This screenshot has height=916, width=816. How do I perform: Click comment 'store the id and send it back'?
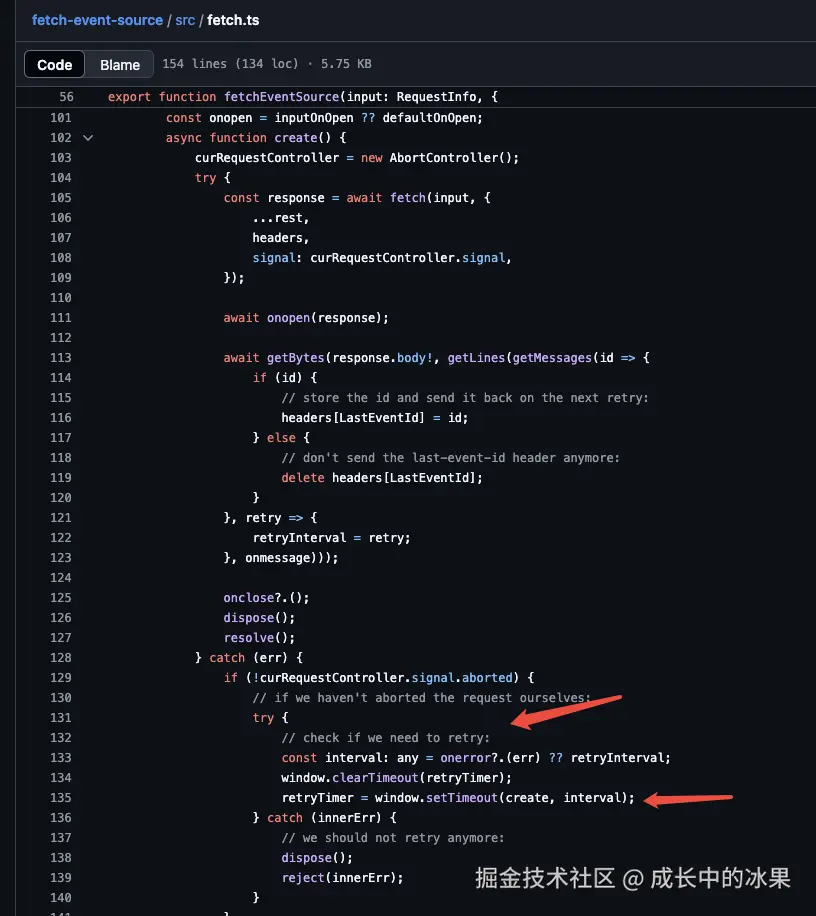408,398
